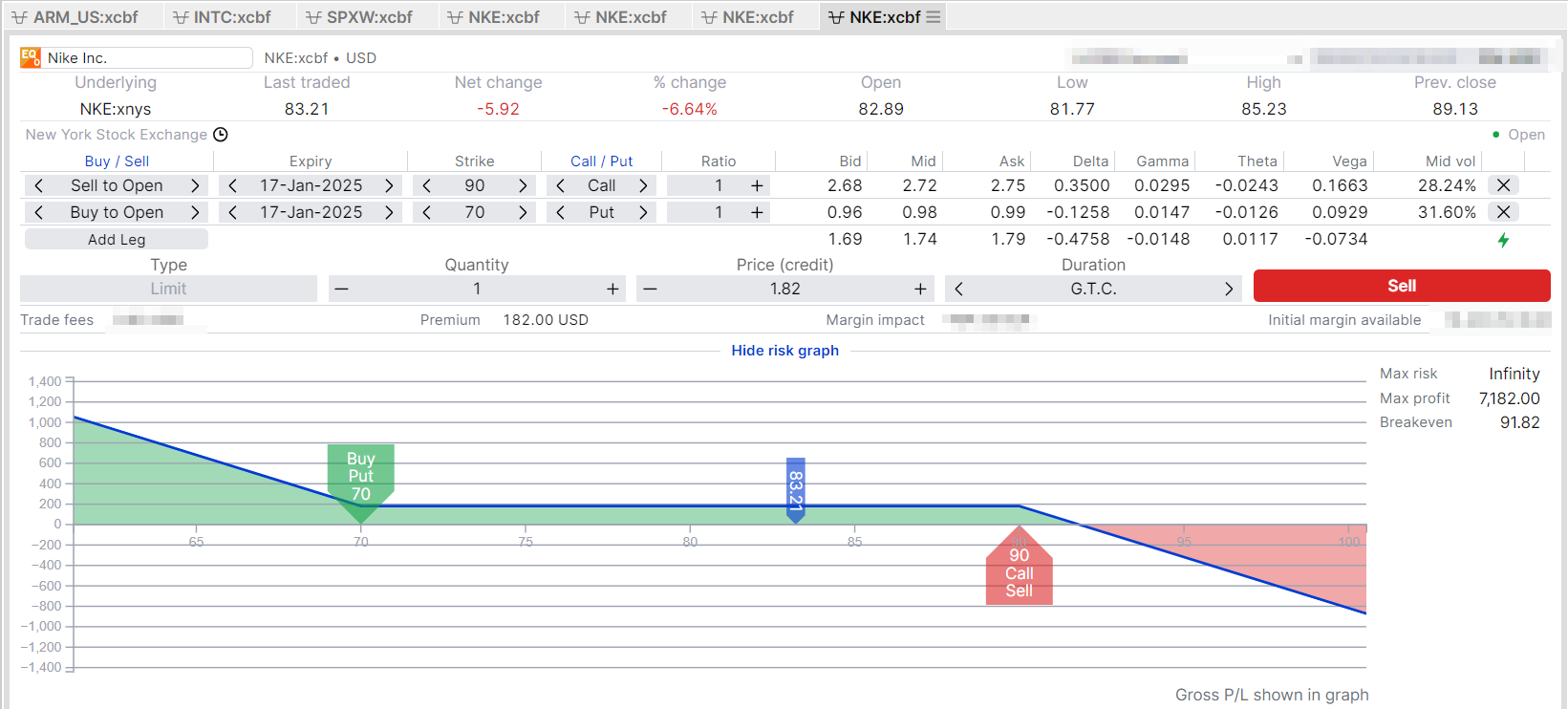The height and width of the screenshot is (709, 1568).
Task: Open the hamburger menu on active NKE tab
Action: click(x=934, y=17)
